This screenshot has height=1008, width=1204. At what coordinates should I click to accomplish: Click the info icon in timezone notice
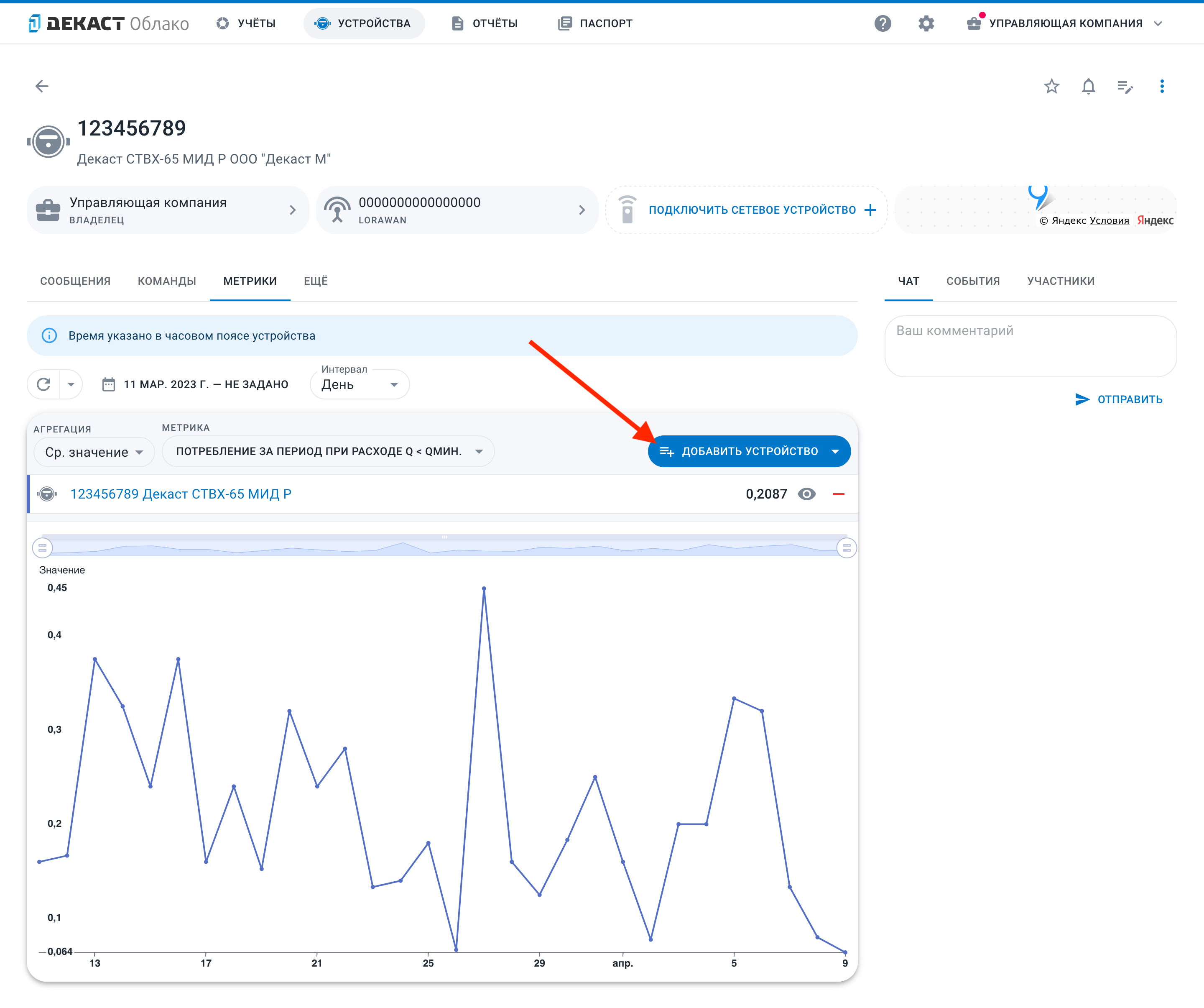(49, 335)
